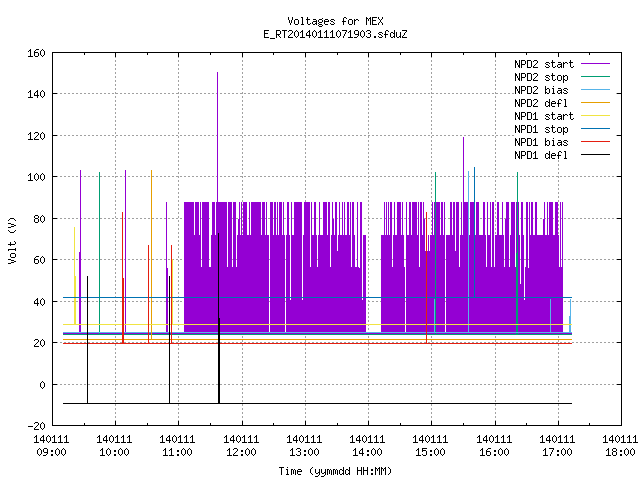Select the filename E_RT20140111071903.sfduZ subtitle
640x480 pixels.
click(x=335, y=34)
